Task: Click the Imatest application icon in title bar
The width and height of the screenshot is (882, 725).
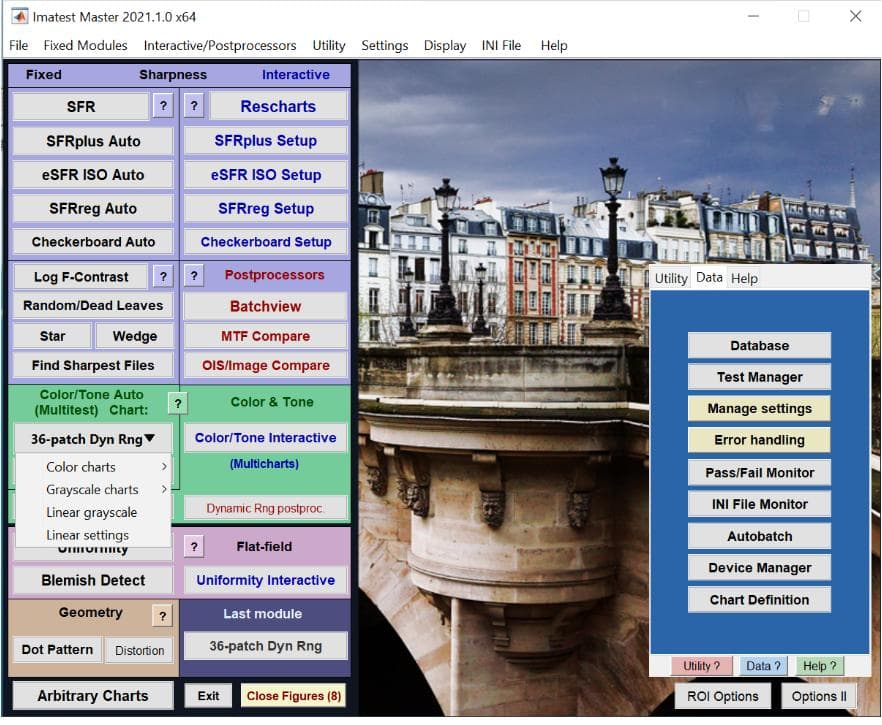Action: coord(19,16)
